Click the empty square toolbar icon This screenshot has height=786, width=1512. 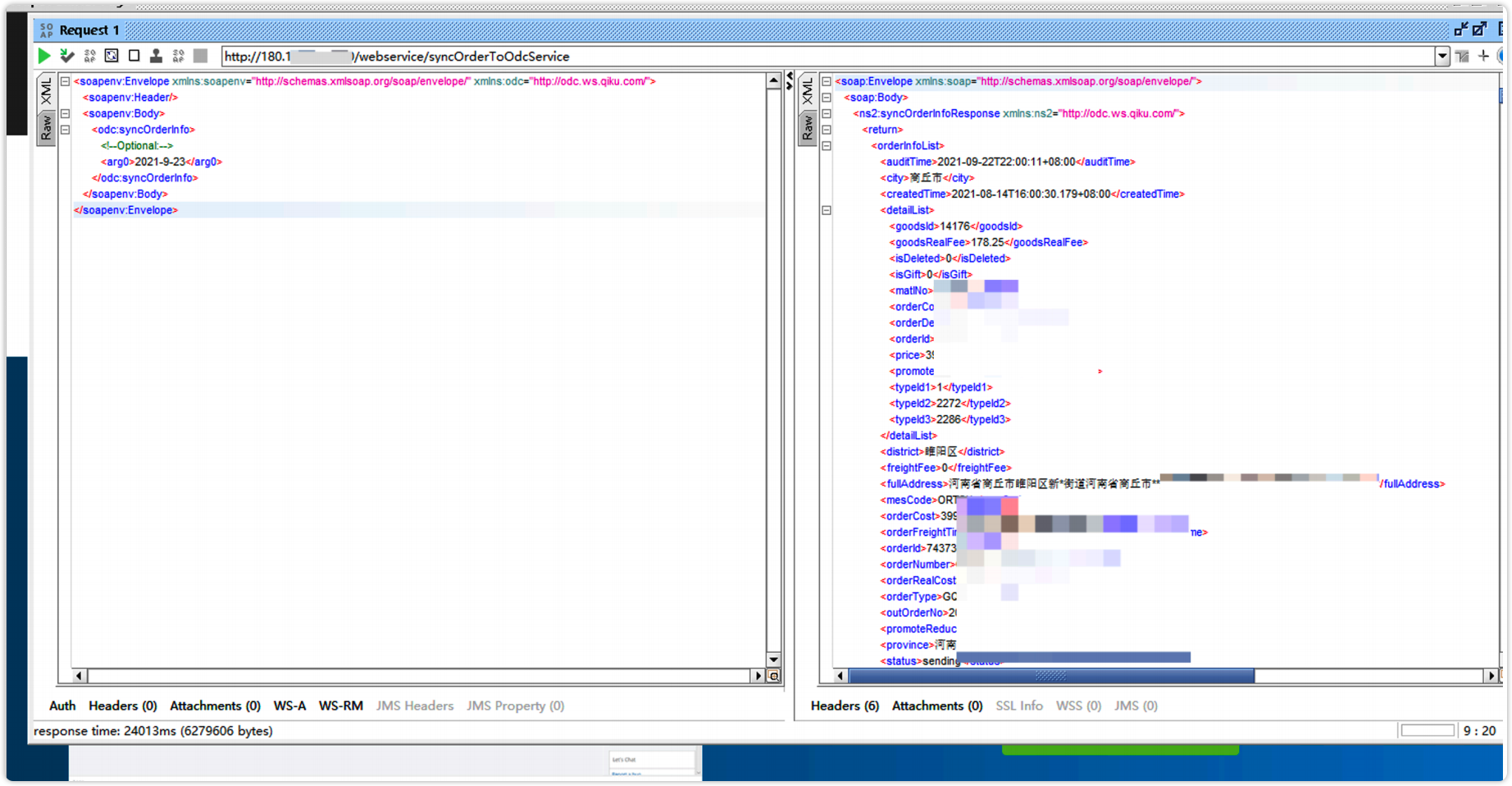(x=134, y=56)
